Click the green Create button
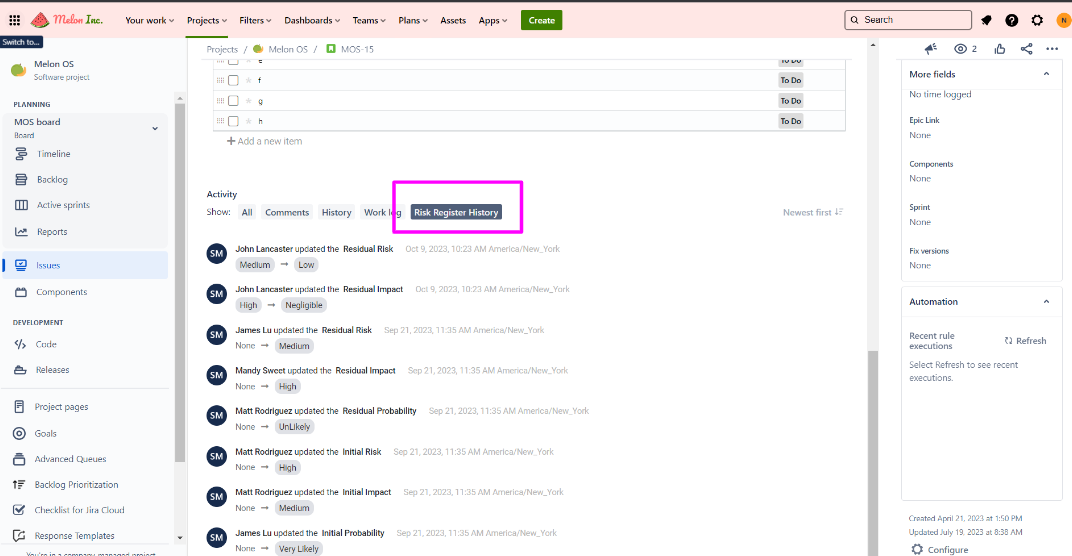1072x556 pixels. [541, 20]
